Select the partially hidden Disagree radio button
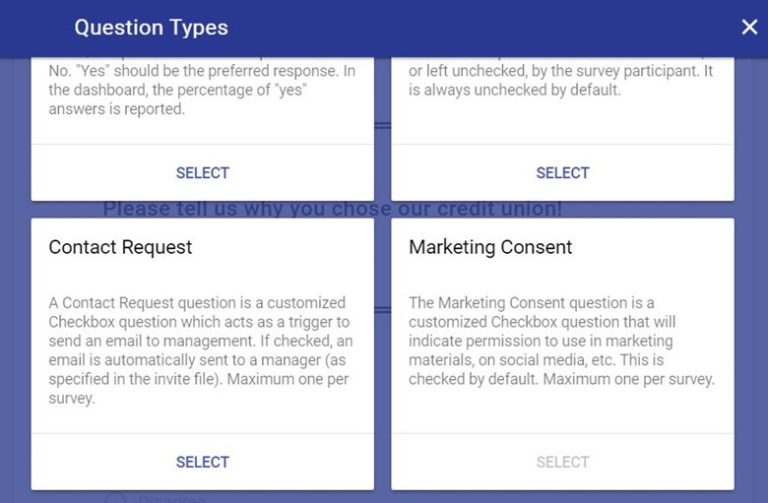The image size is (768, 503). [116, 497]
